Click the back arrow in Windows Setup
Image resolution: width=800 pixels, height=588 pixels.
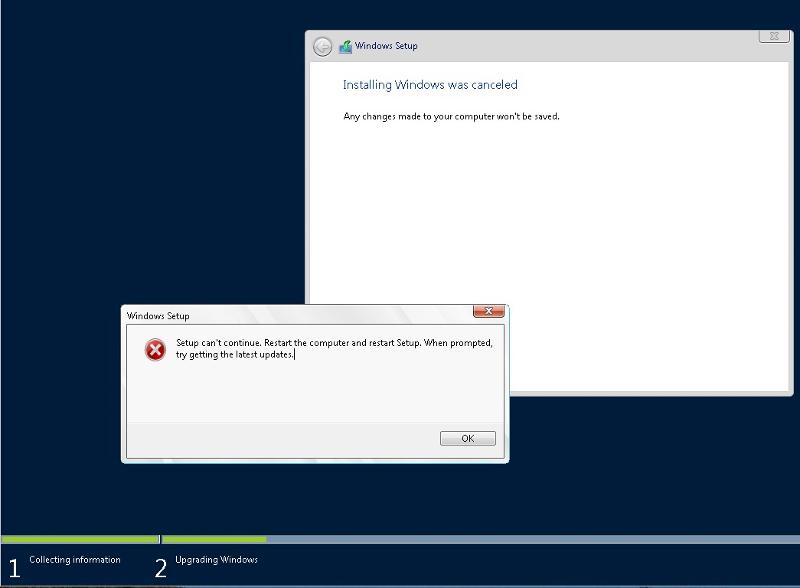click(322, 47)
